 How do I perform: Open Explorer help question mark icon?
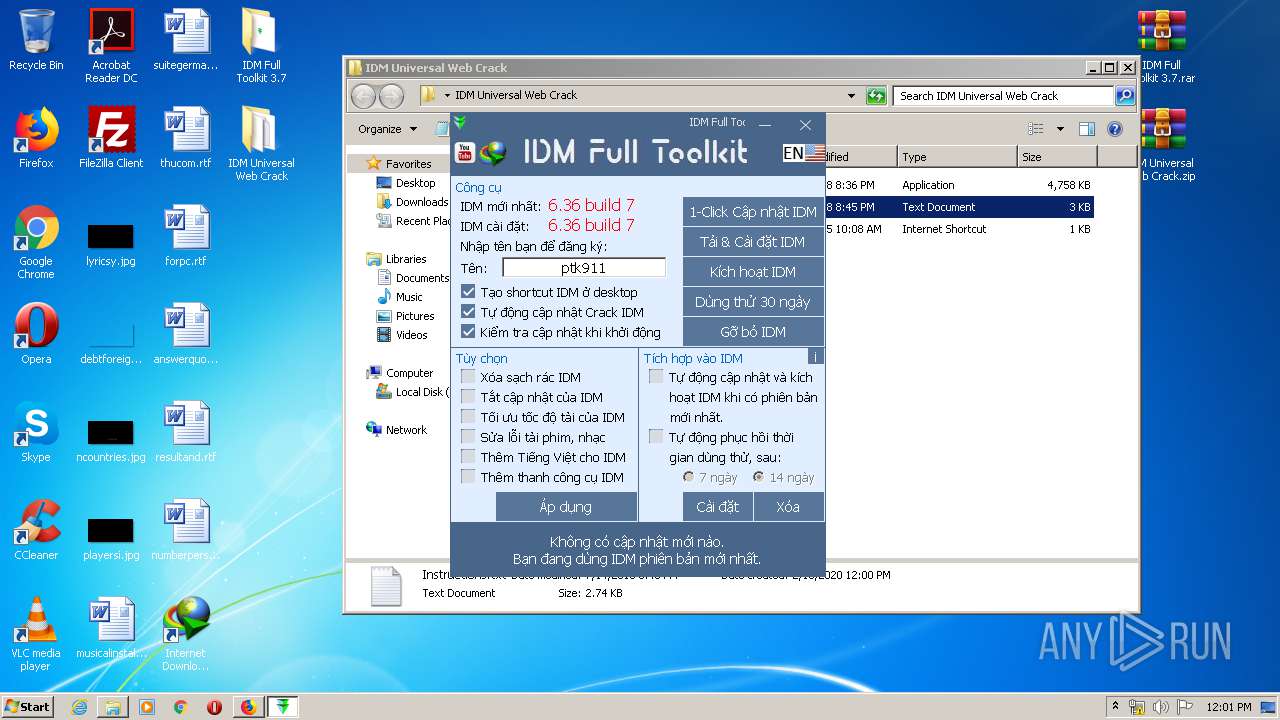click(1115, 129)
